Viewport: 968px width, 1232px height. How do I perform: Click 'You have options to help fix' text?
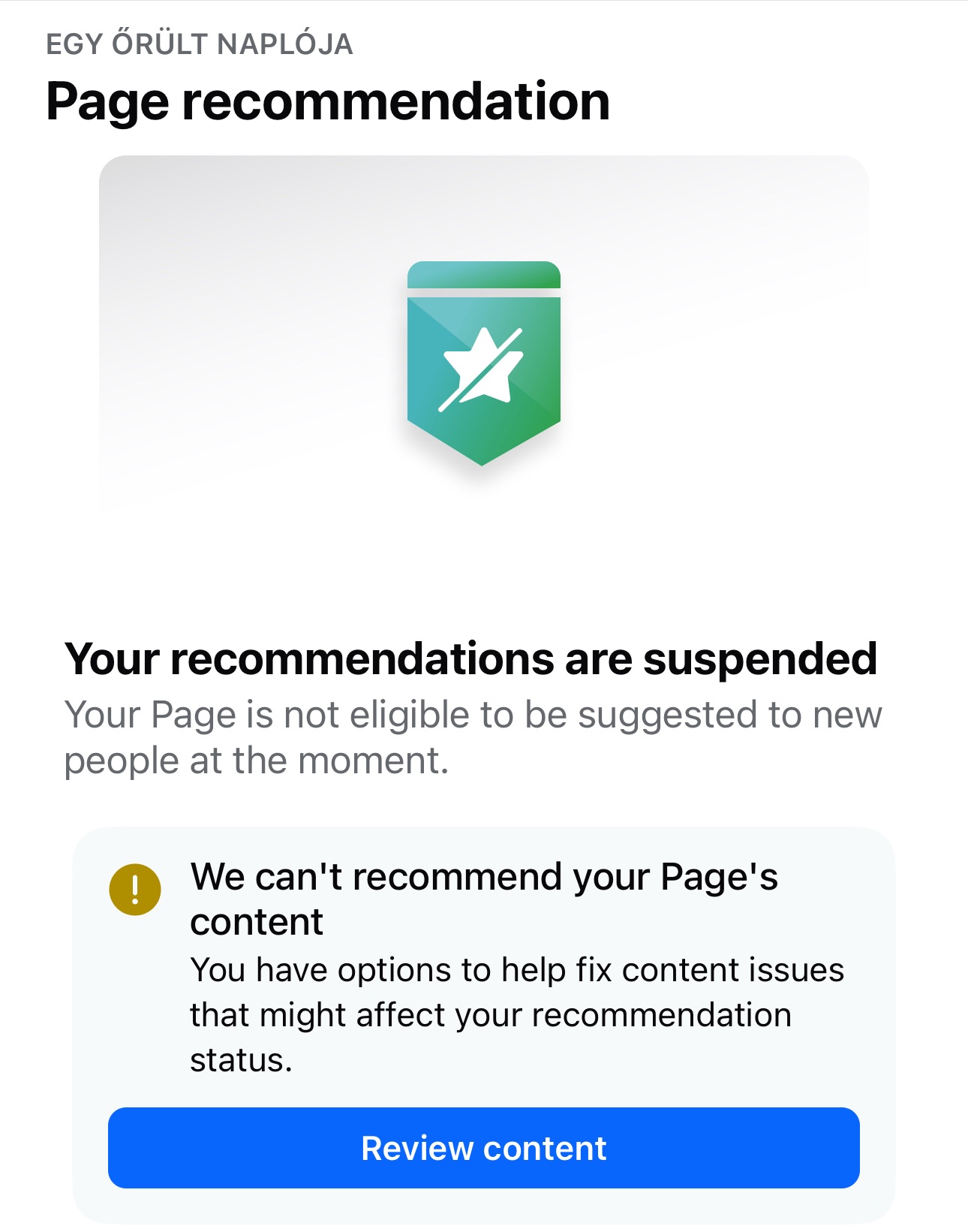tap(402, 970)
